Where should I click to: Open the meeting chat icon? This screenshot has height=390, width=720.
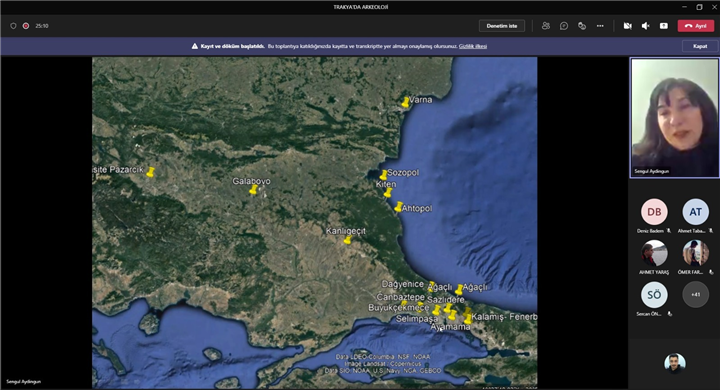[564, 26]
